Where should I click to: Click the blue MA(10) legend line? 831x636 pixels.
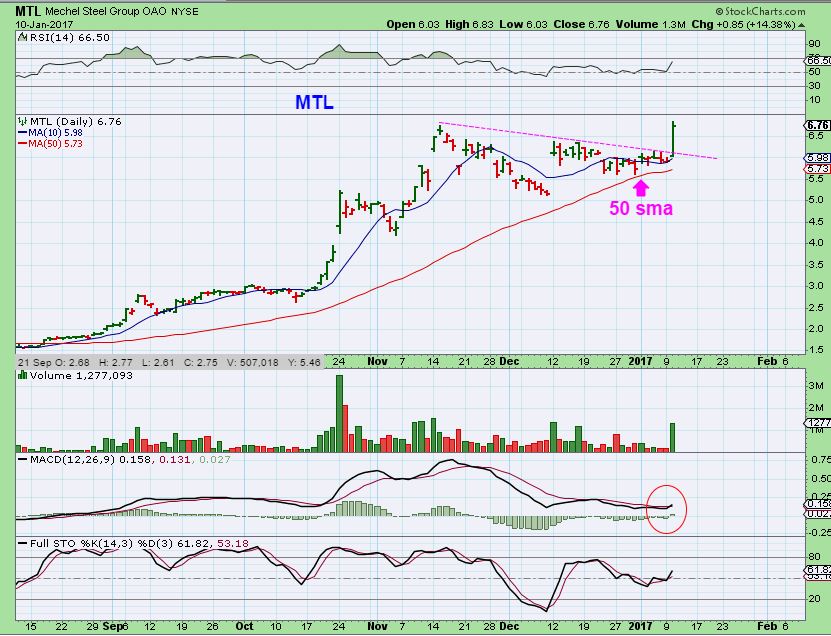tap(23, 132)
